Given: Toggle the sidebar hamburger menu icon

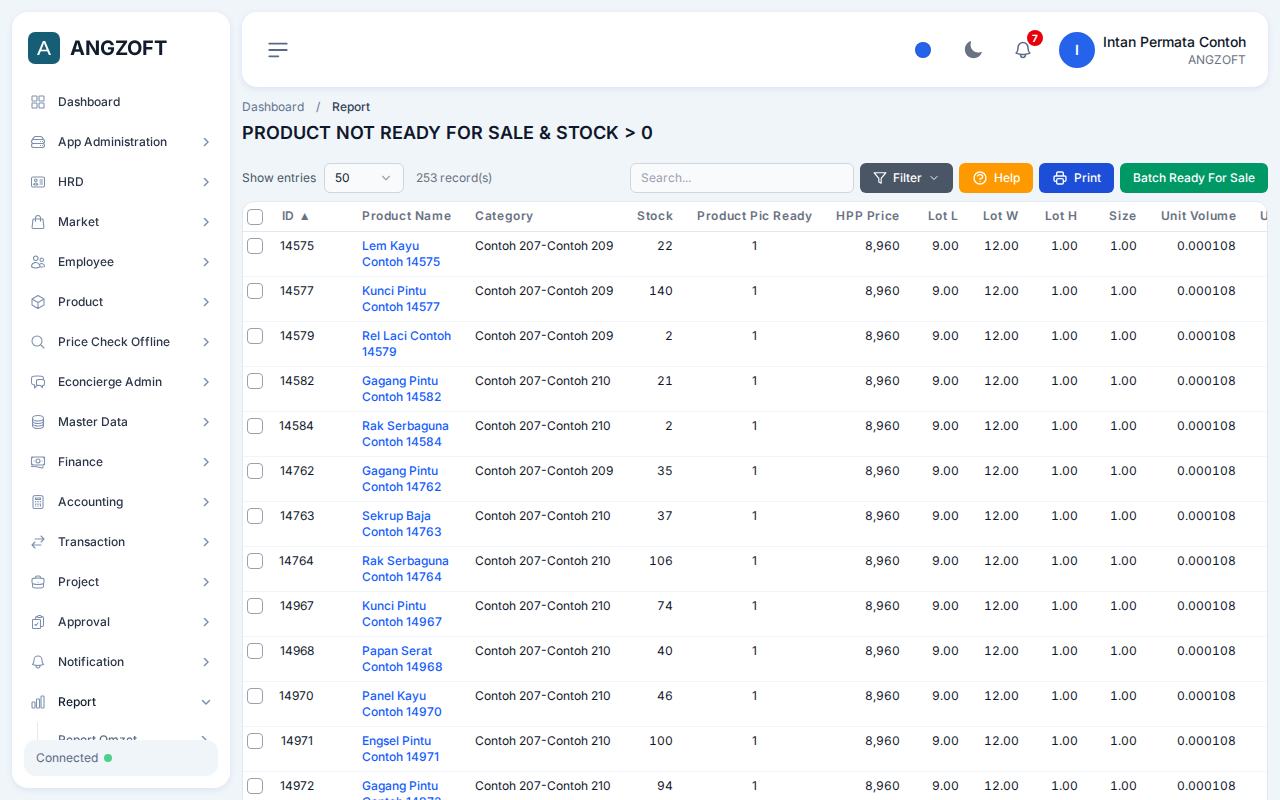Looking at the screenshot, I should (278, 50).
